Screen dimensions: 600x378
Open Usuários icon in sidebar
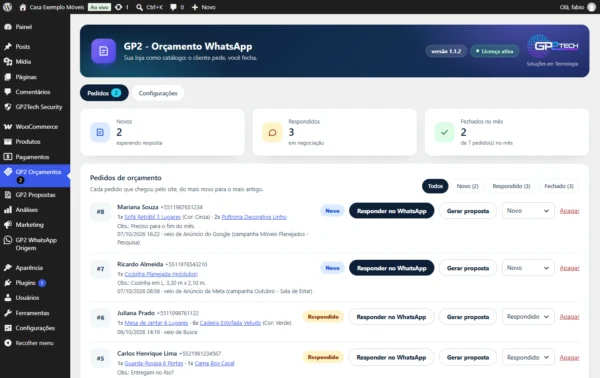(8, 298)
